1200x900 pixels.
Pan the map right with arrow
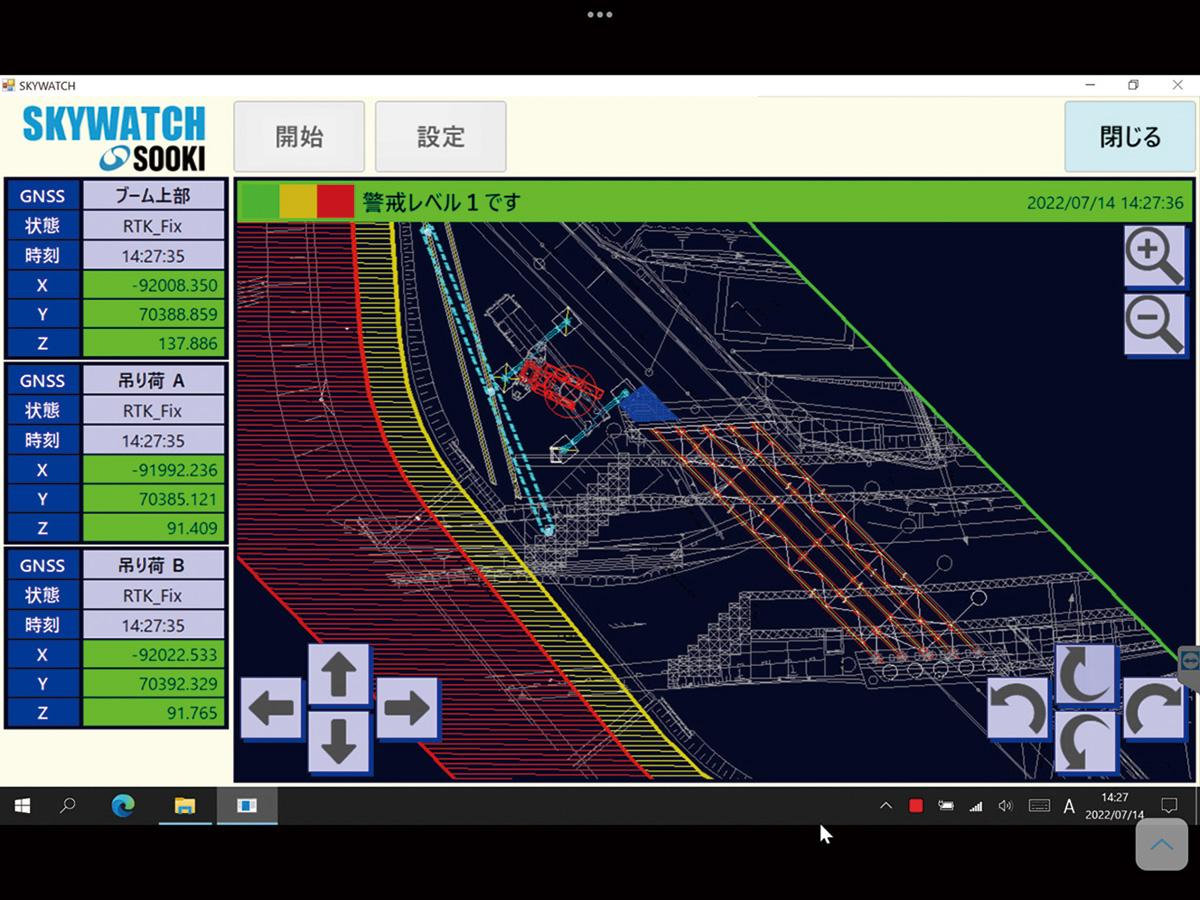coord(406,708)
